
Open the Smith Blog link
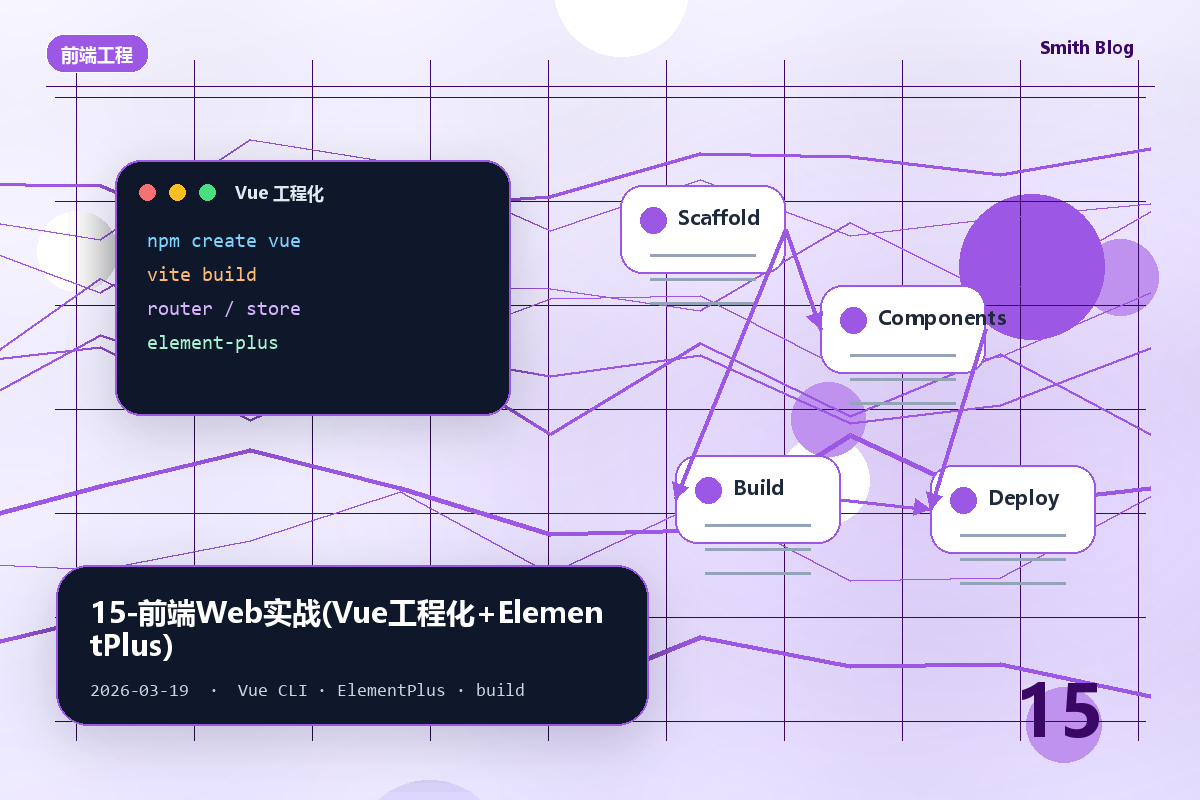(x=1086, y=48)
